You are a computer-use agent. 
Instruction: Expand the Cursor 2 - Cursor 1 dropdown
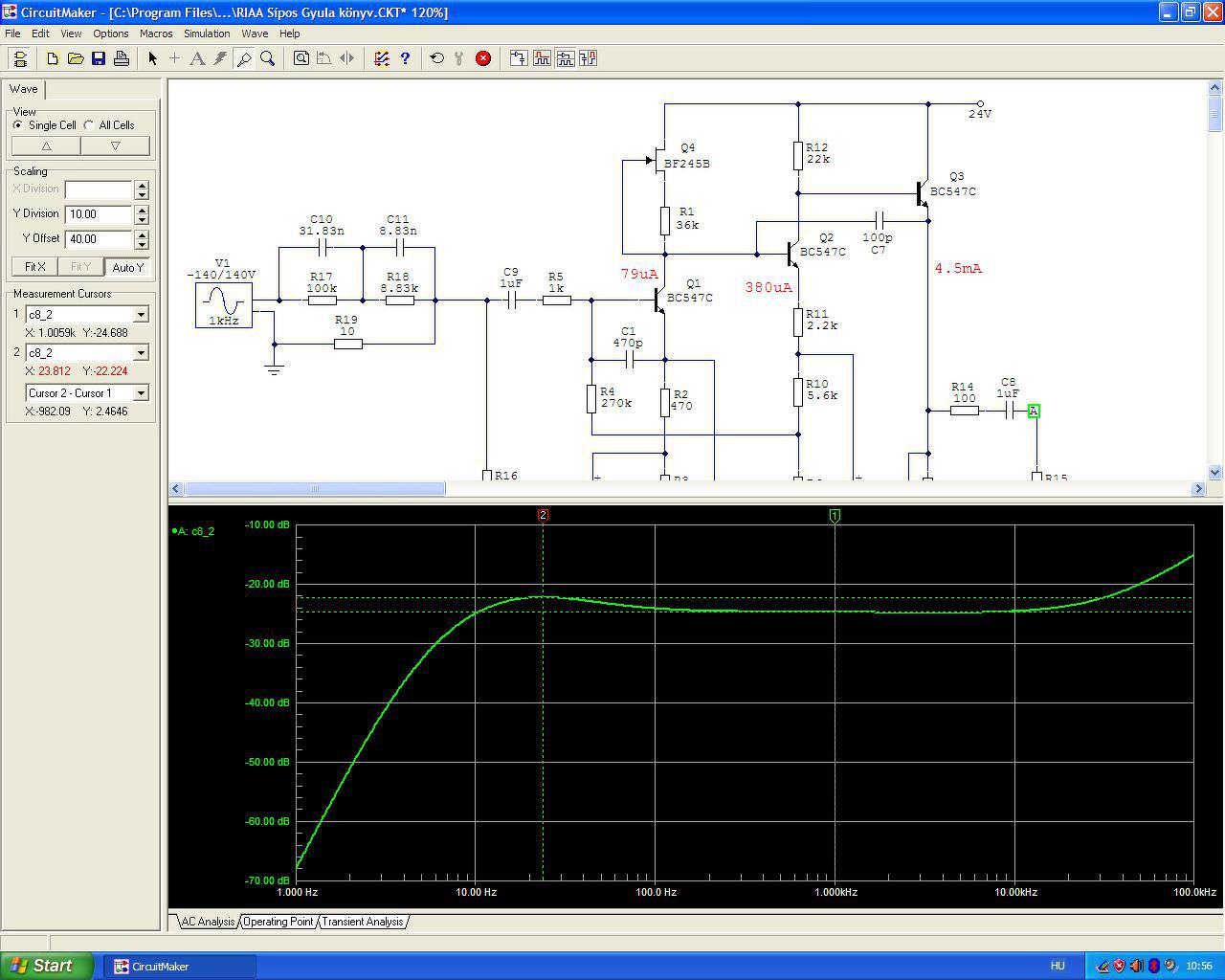tap(141, 393)
